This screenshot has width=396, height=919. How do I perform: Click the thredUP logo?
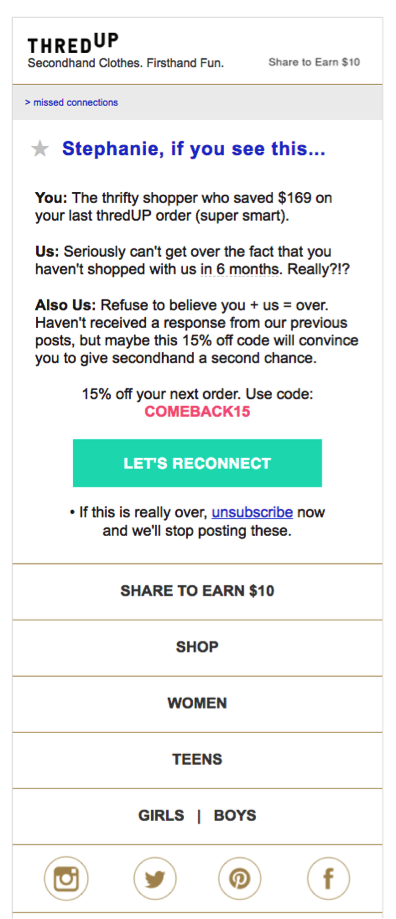pyautogui.click(x=73, y=44)
